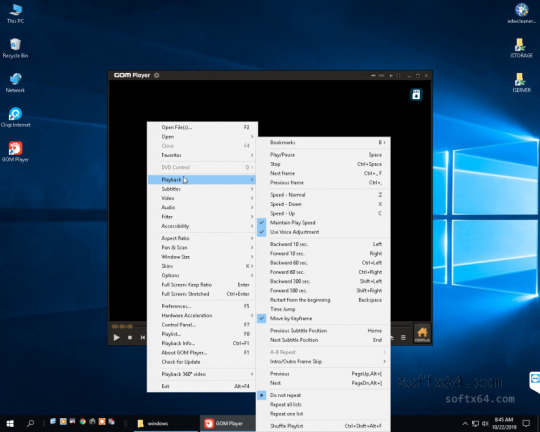Select Next Subtitle Position entry
Viewport: 540px width, 432px height.
coord(323,340)
